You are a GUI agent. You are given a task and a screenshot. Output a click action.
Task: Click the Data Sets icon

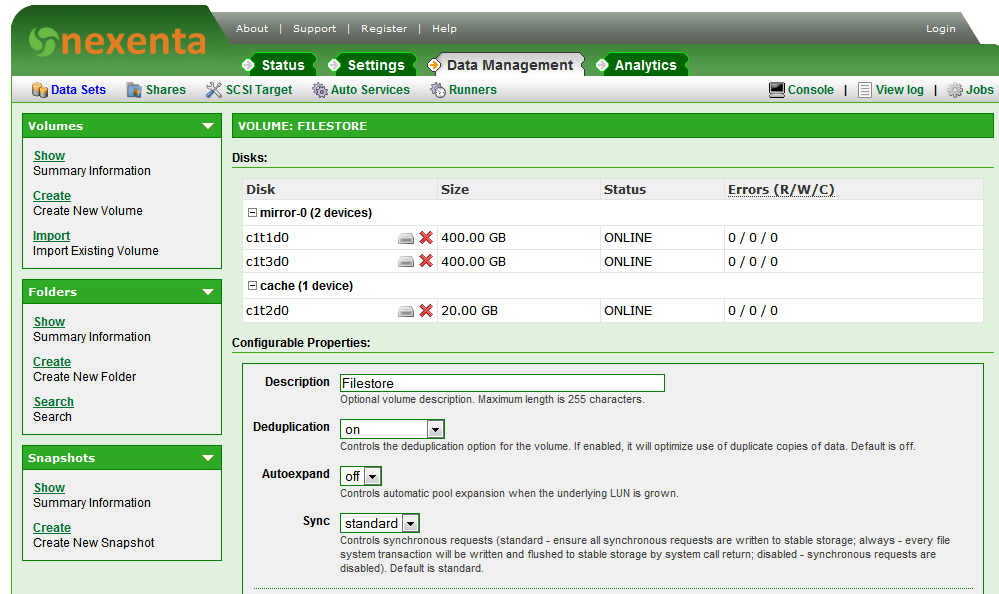(40, 90)
